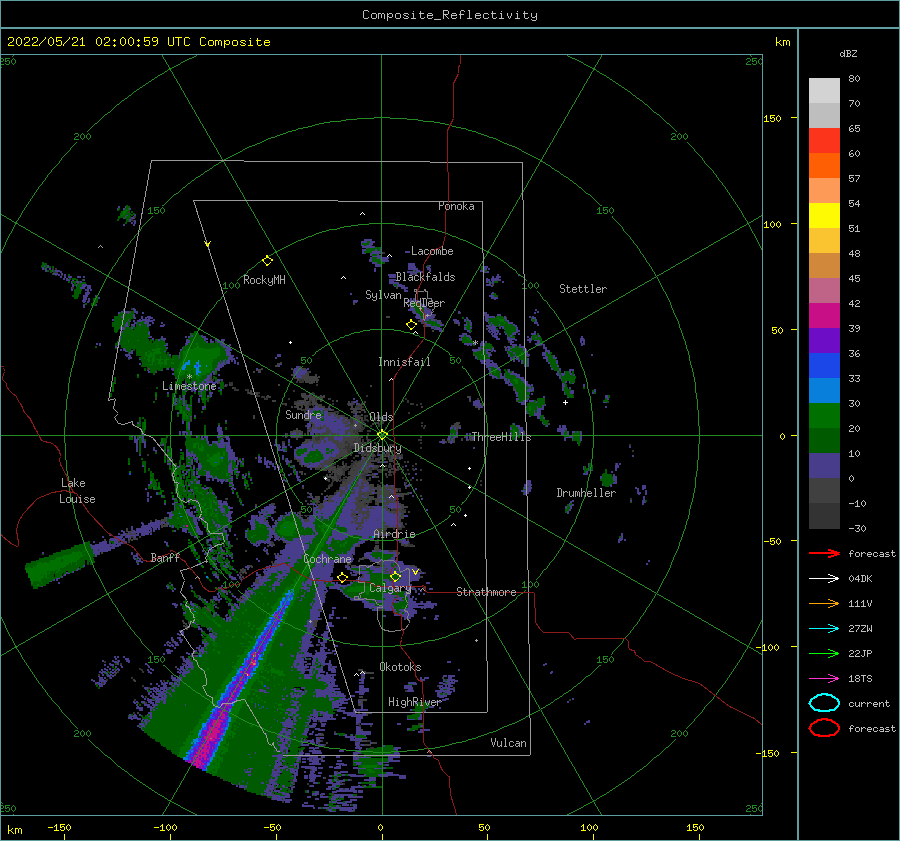Click the cyan 27ZW arrow icon
The image size is (900, 841).
coord(824,629)
